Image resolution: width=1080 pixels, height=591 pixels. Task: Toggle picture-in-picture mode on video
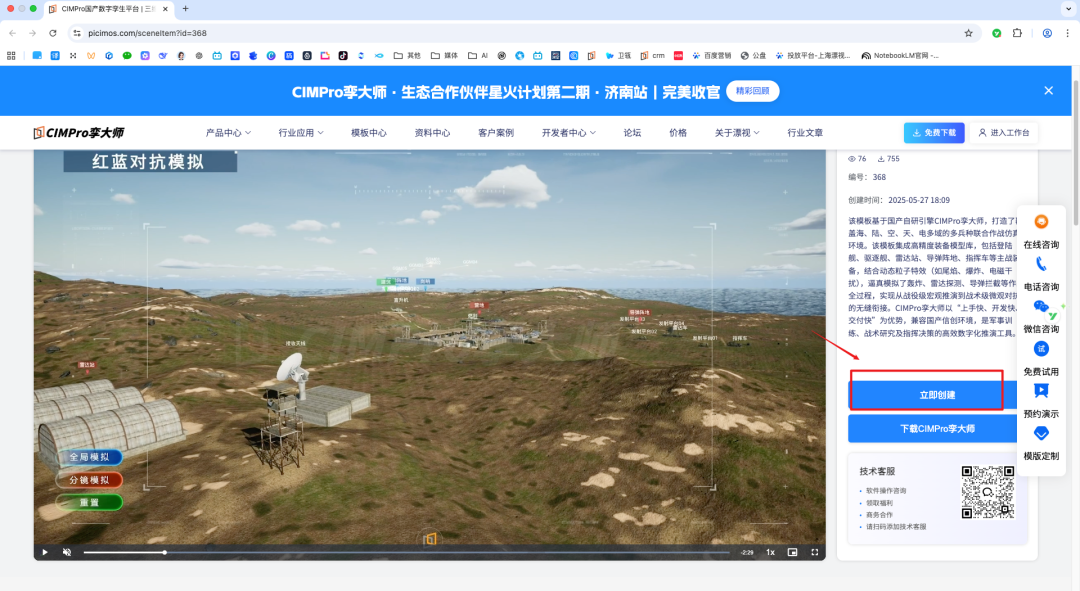(x=792, y=552)
